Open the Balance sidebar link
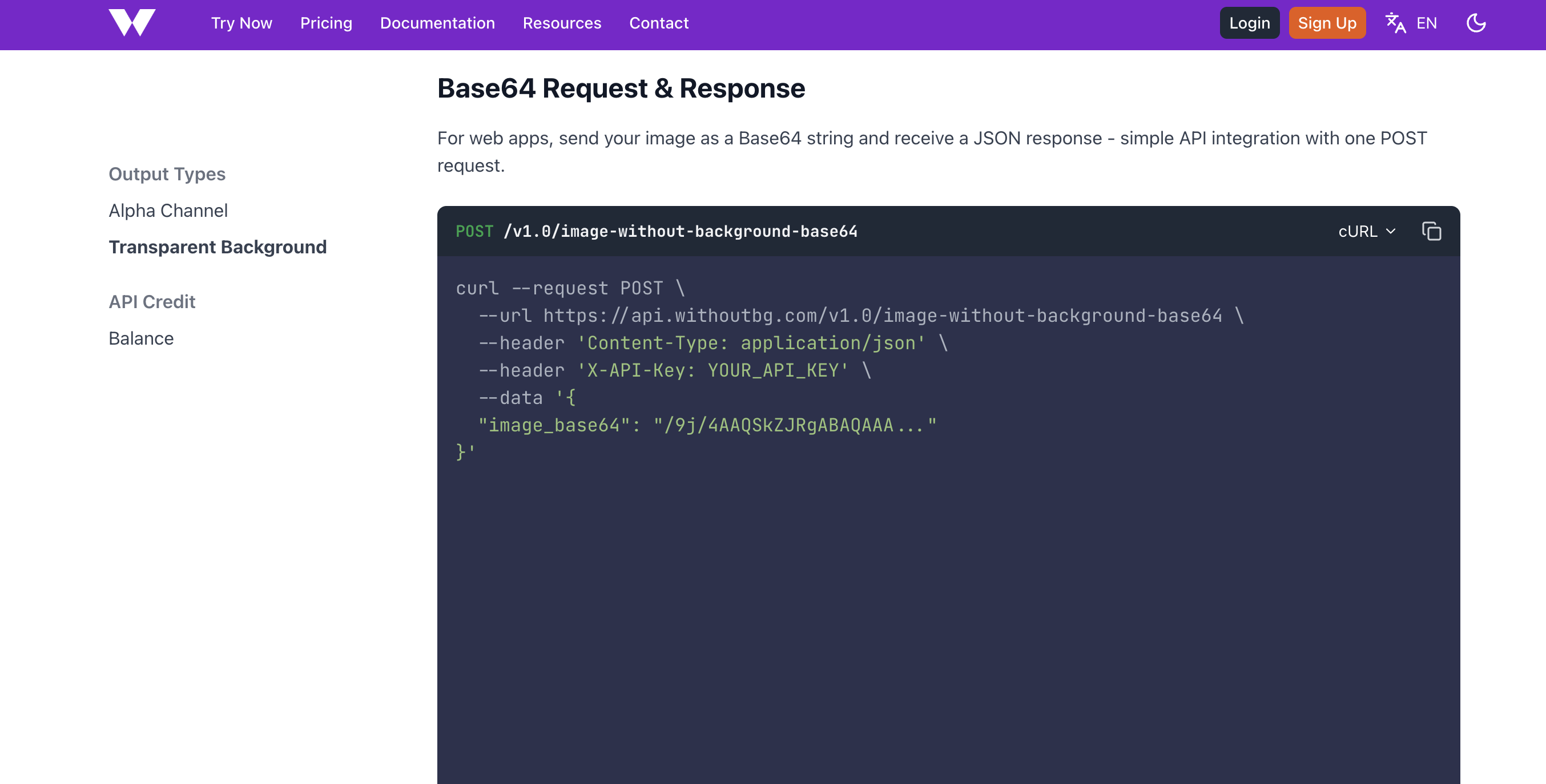Screen dimensions: 1546x784 pyautogui.click(x=141, y=338)
